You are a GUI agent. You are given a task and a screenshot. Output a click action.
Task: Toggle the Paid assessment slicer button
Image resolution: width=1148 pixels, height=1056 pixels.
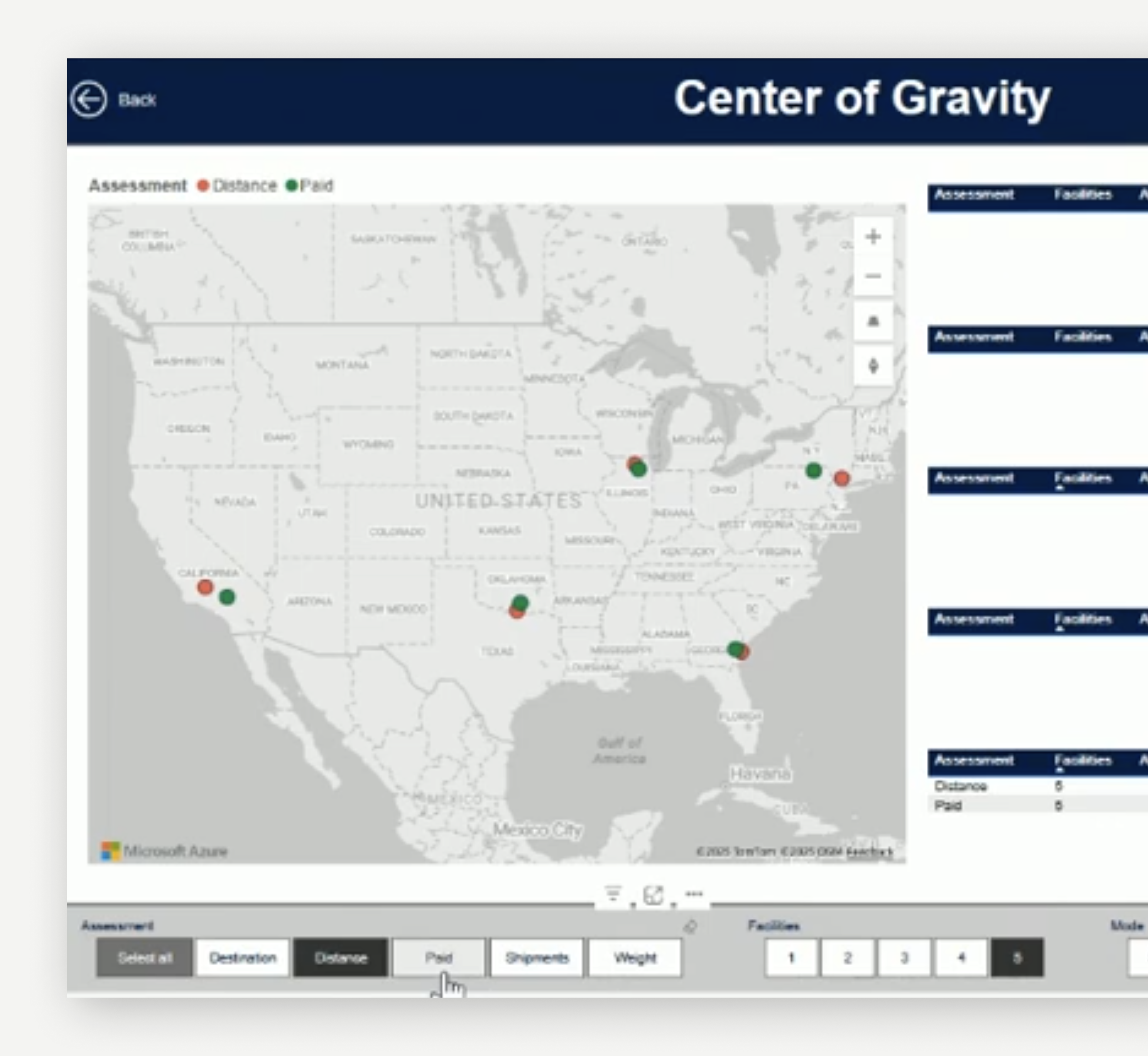pos(439,958)
